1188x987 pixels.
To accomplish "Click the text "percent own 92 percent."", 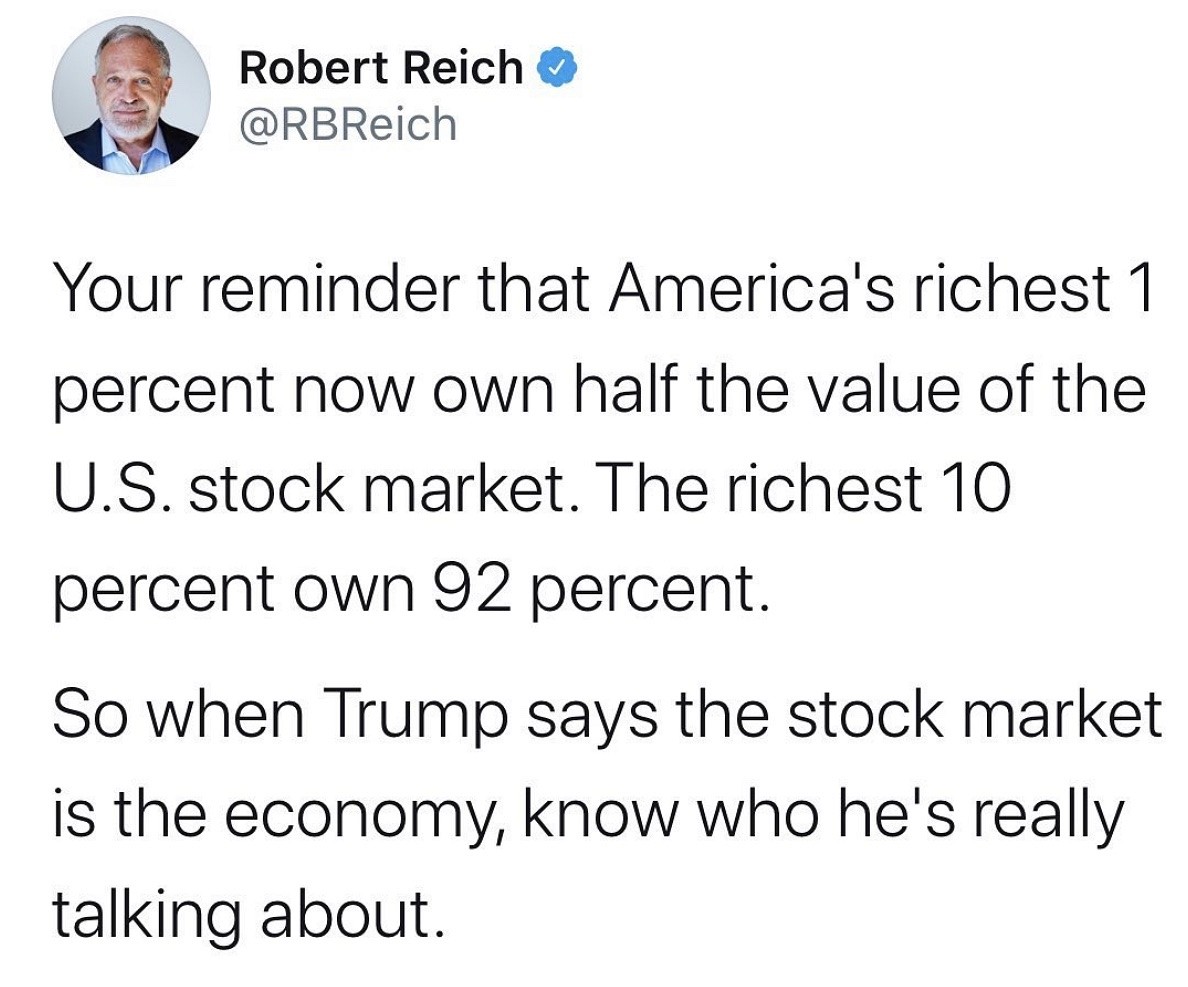I will (411, 591).
